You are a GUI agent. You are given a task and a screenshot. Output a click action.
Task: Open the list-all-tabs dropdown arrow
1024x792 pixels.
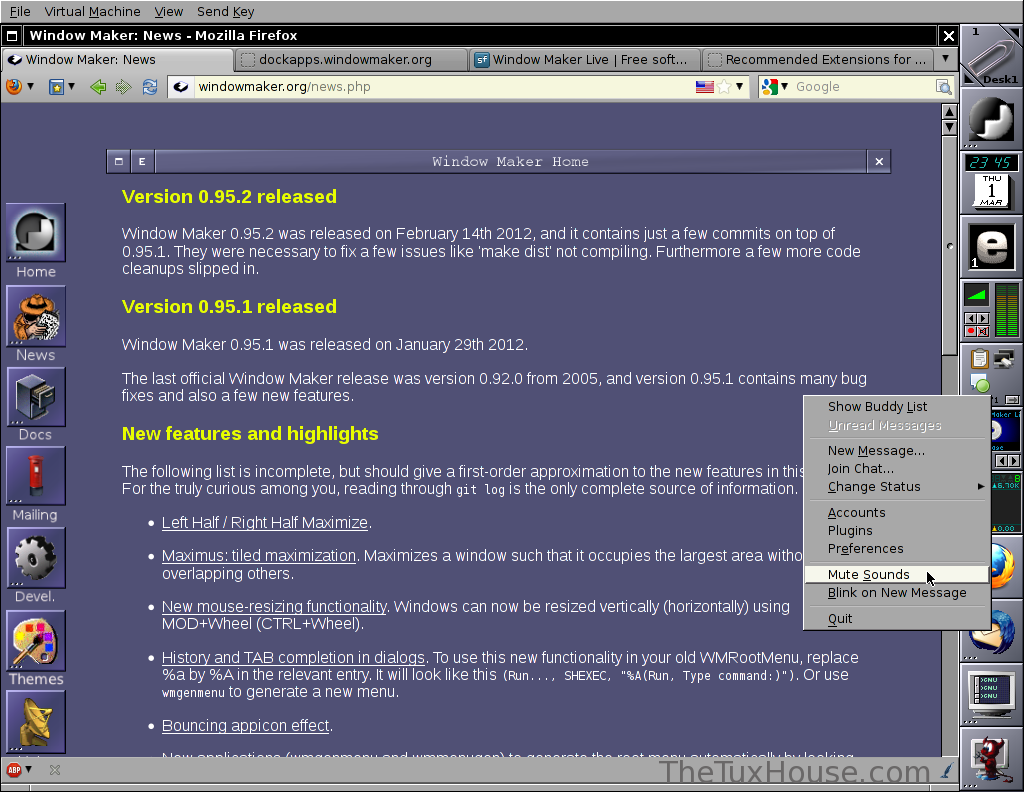(945, 59)
